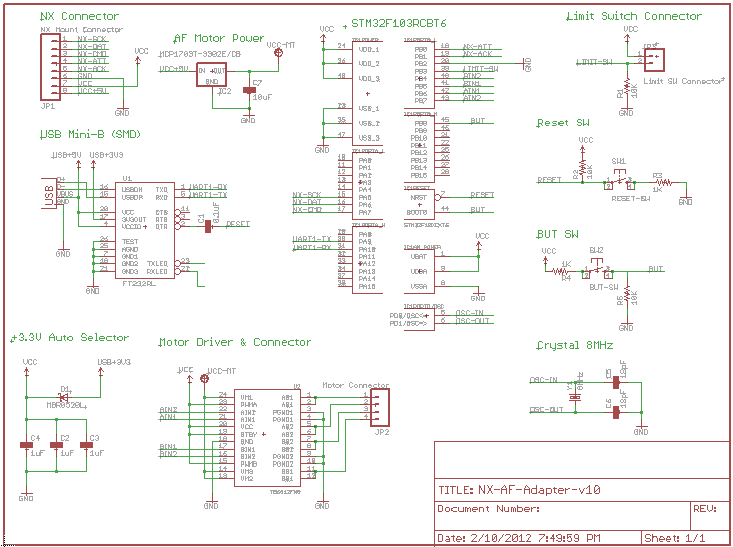
Task: Click the JP1 NX Mount Connector symbol
Action: point(49,66)
